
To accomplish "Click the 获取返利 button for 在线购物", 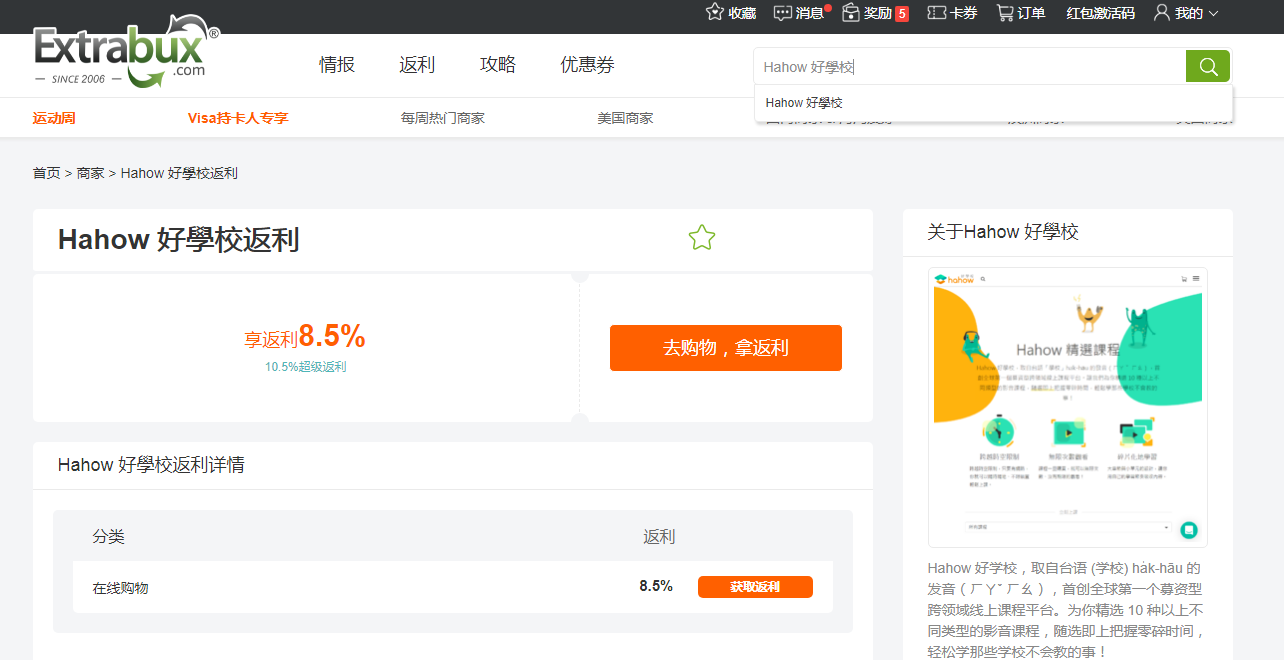I will pos(755,587).
